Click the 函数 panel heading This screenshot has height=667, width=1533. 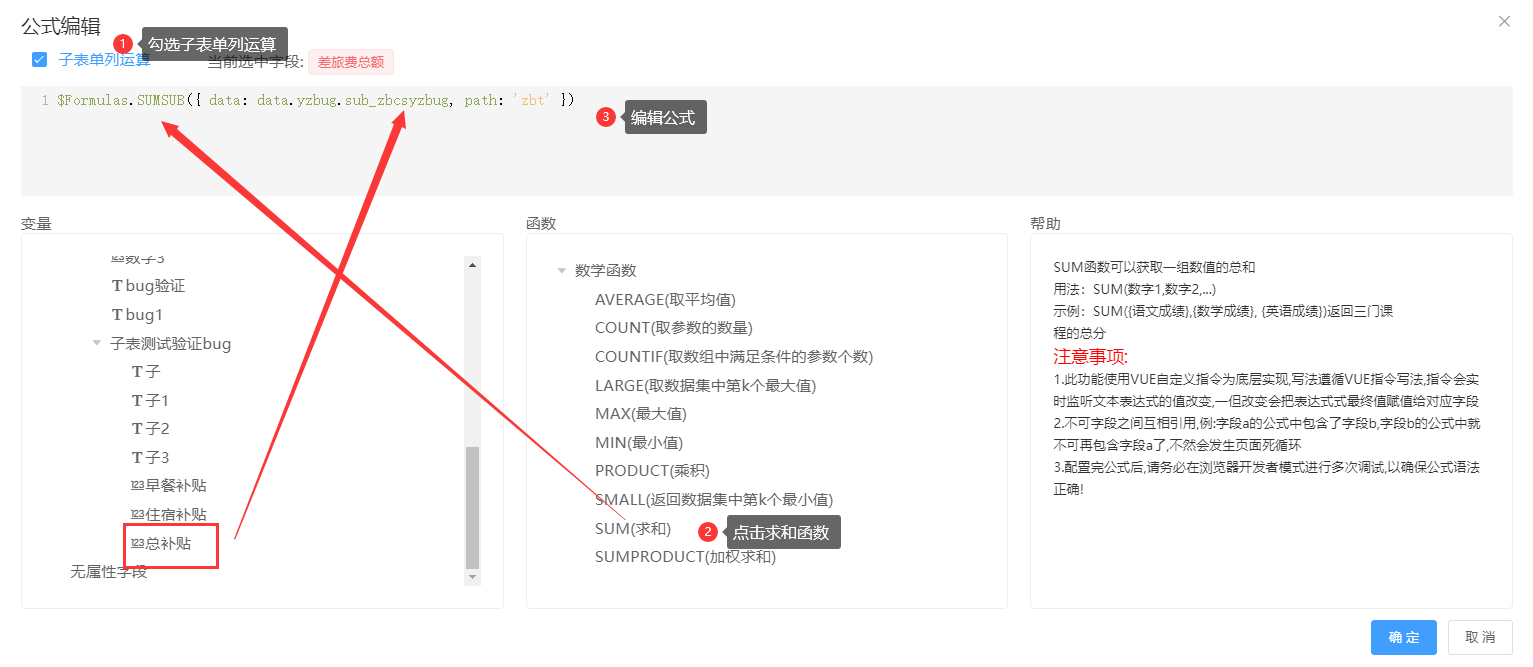coord(541,223)
